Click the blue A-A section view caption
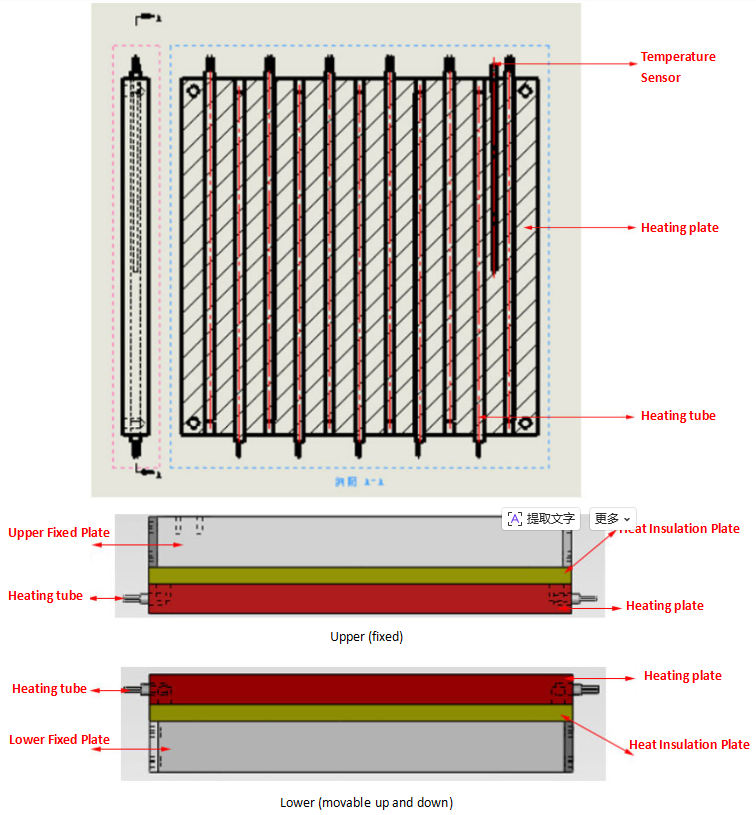The image size is (756, 815). tap(359, 482)
